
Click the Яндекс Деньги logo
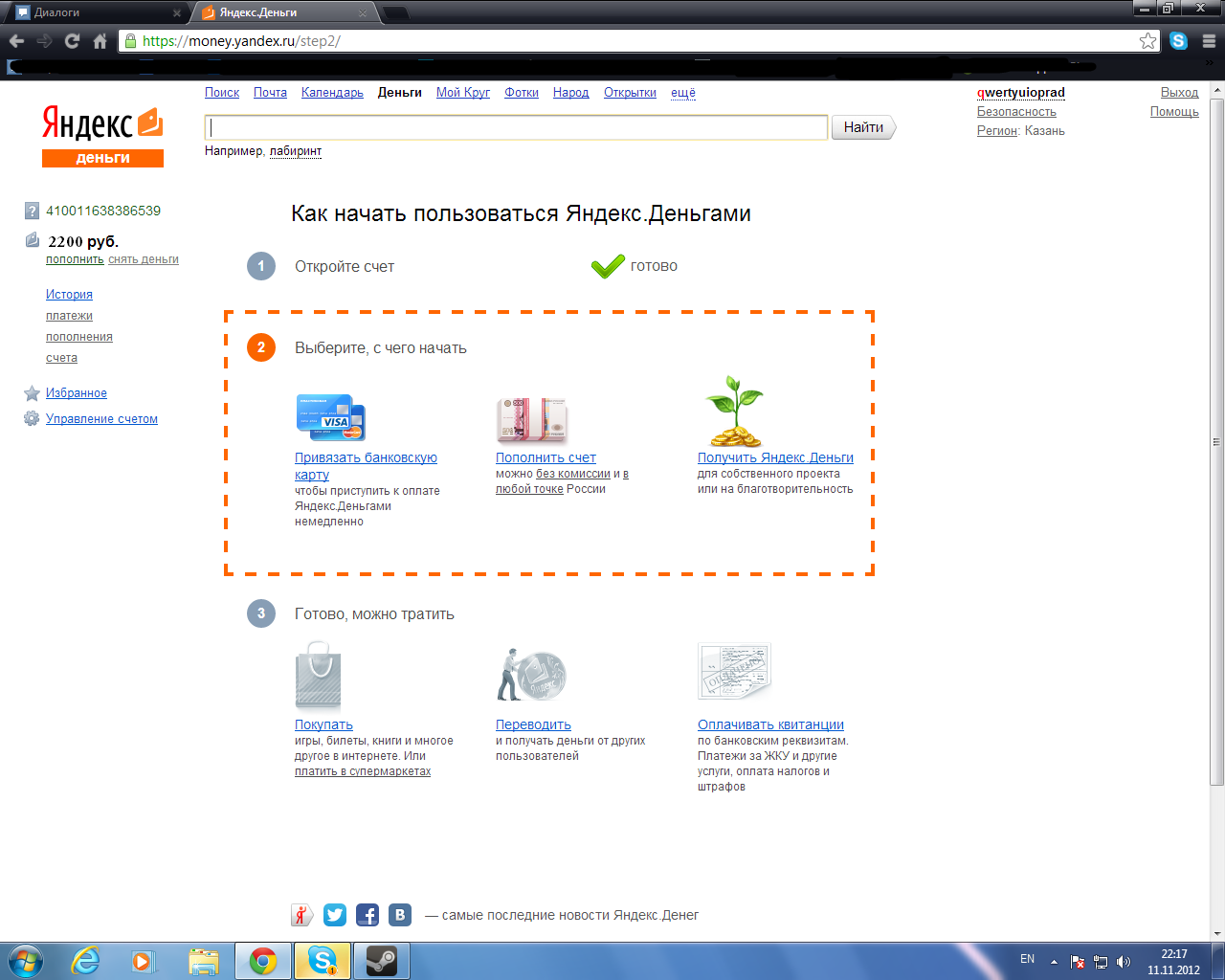coord(102,136)
